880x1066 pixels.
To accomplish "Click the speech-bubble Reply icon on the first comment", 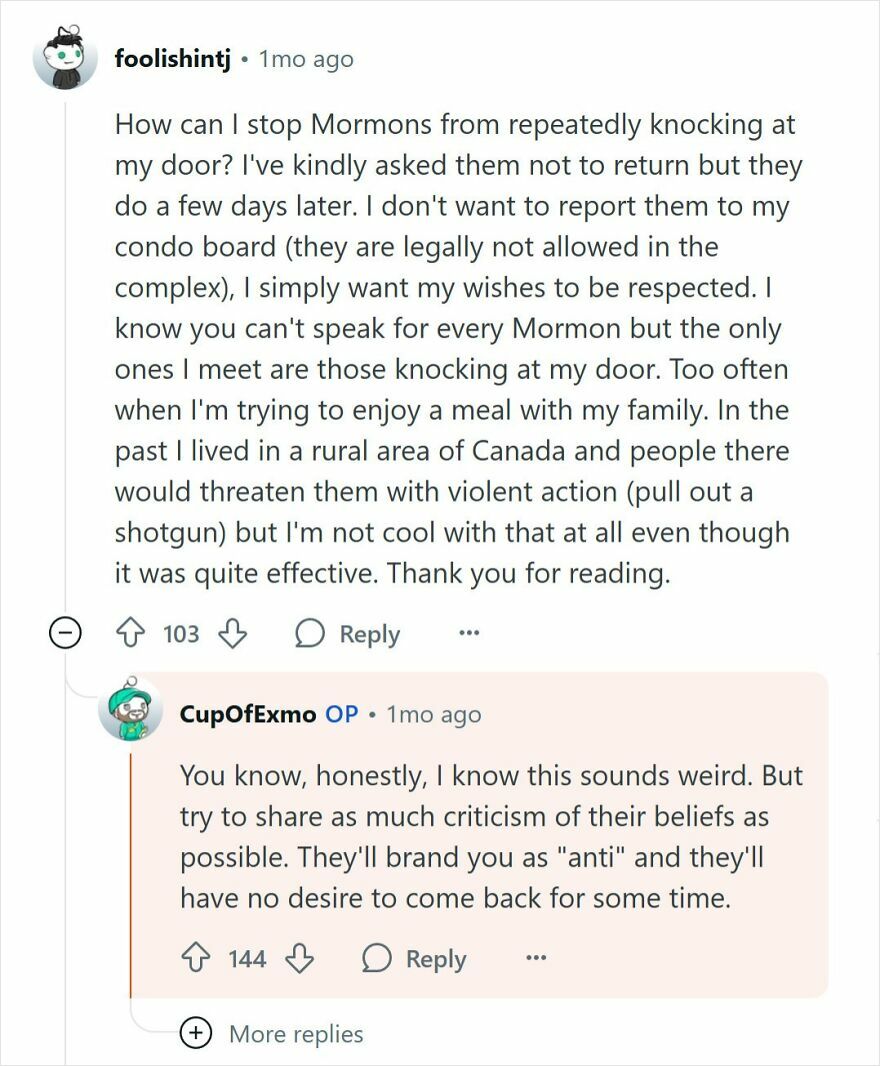I will (311, 633).
